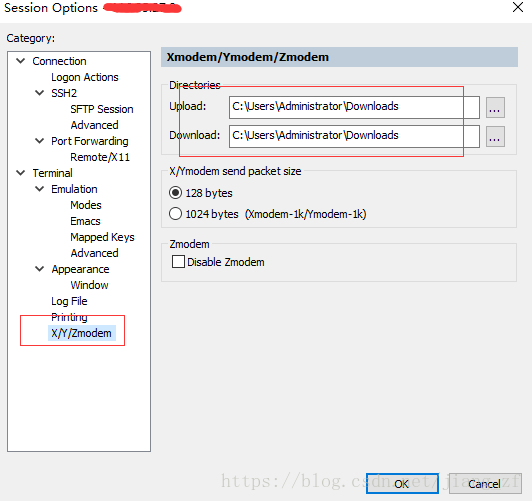The height and width of the screenshot is (501, 532).
Task: Close the Session Options dialog
Action: pyautogui.click(x=518, y=7)
